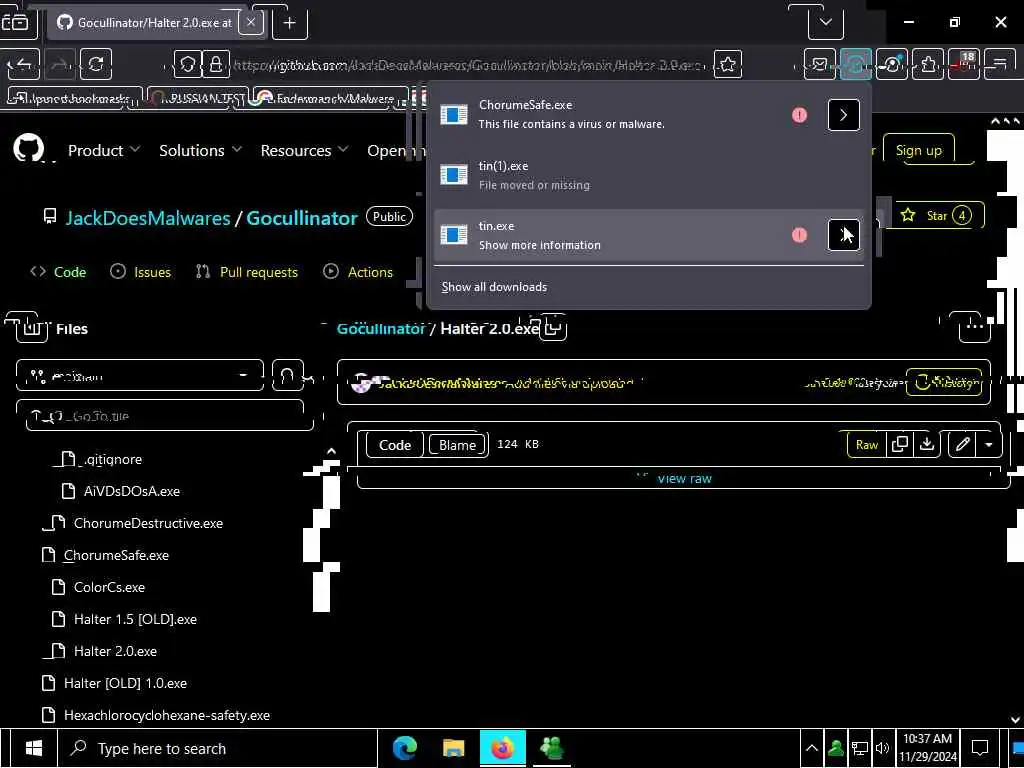This screenshot has width=1024, height=768.
Task: Select the tin(1).exe download entry
Action: (x=649, y=175)
